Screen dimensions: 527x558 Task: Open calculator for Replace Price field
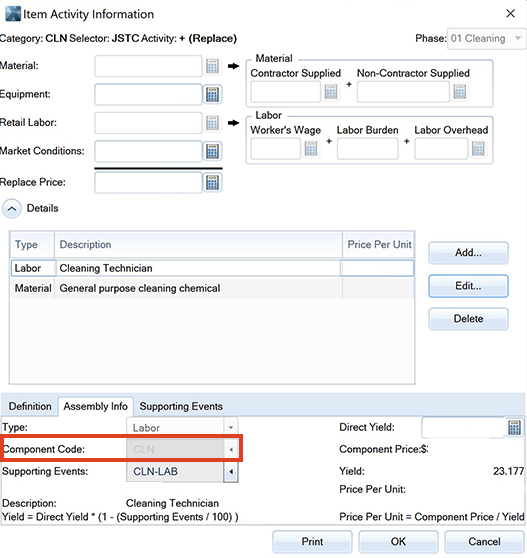[212, 183]
